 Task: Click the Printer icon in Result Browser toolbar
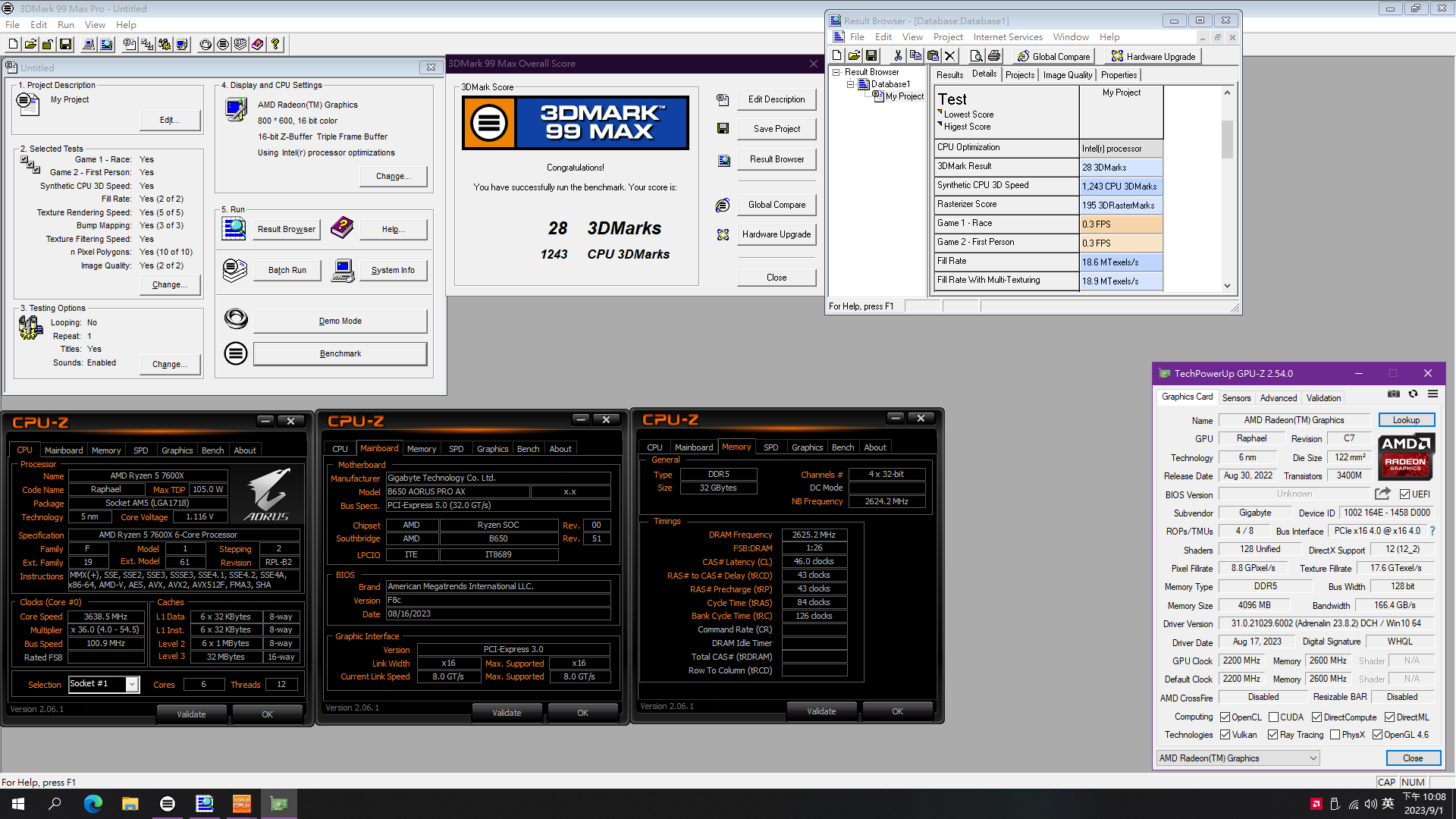coord(994,56)
